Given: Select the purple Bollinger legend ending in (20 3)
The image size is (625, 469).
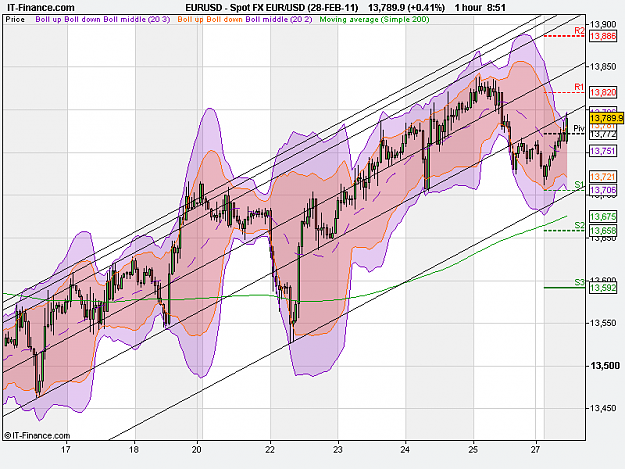Looking at the screenshot, I should [102, 19].
